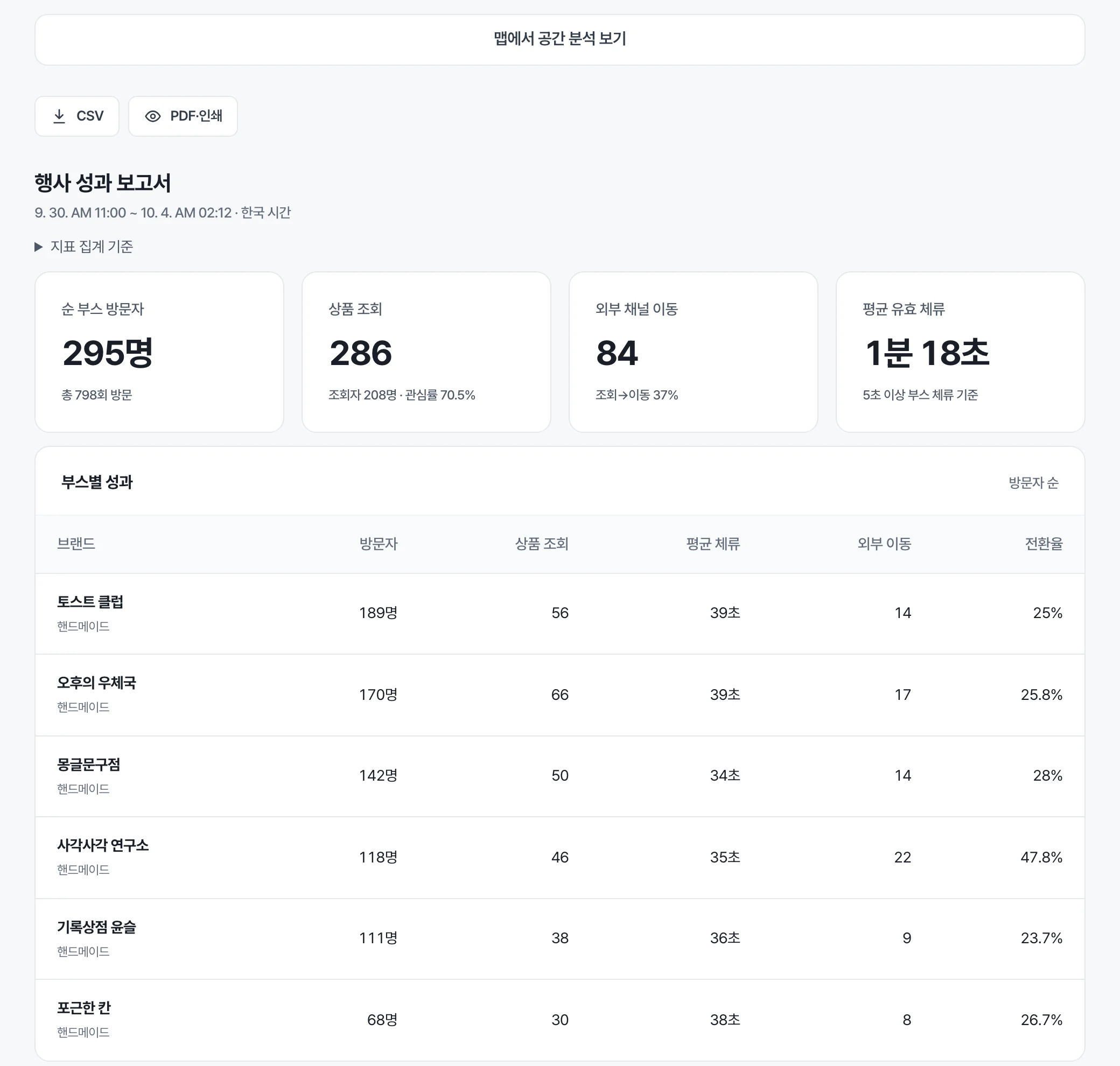This screenshot has height=1066, width=1120.
Task: Click the 22 external moves cell
Action: tap(903, 858)
